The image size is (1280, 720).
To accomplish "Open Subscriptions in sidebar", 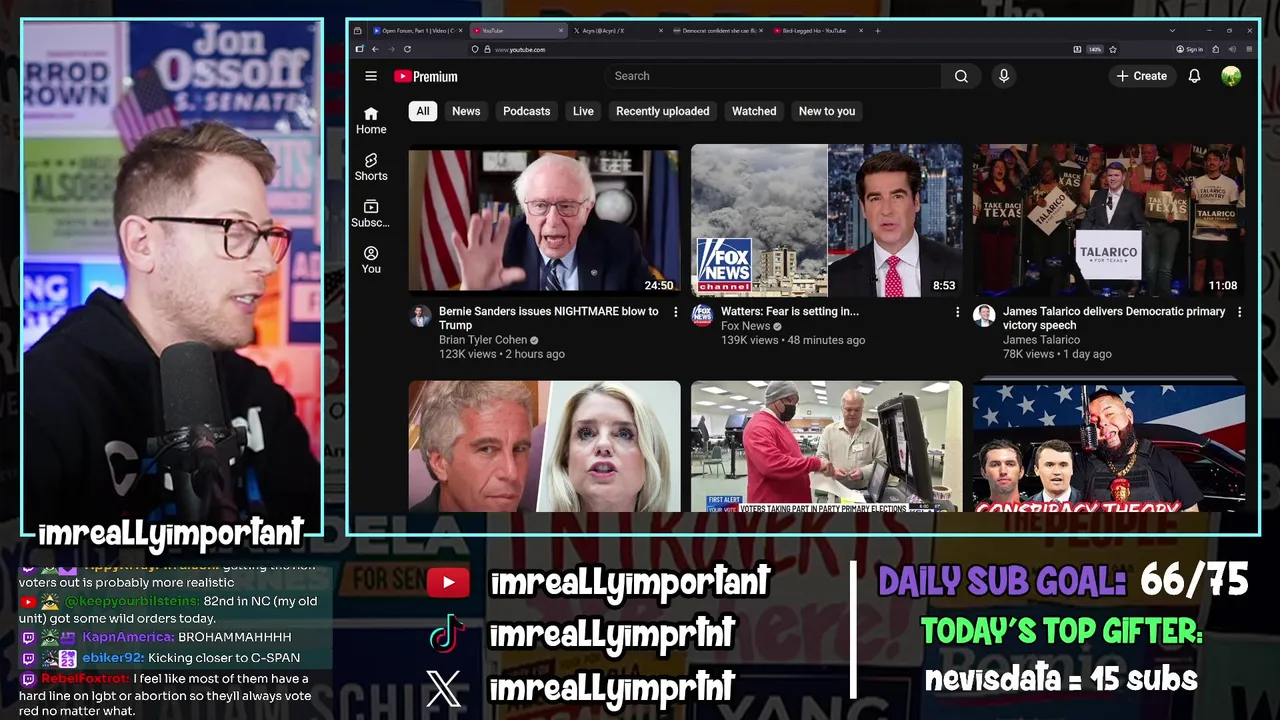I will [371, 214].
